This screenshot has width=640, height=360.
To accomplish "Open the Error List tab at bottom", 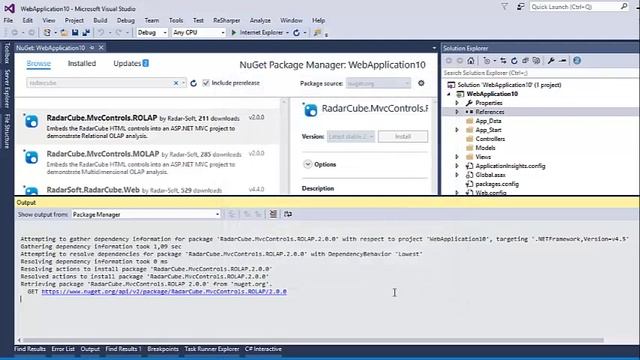I will tap(63, 349).
